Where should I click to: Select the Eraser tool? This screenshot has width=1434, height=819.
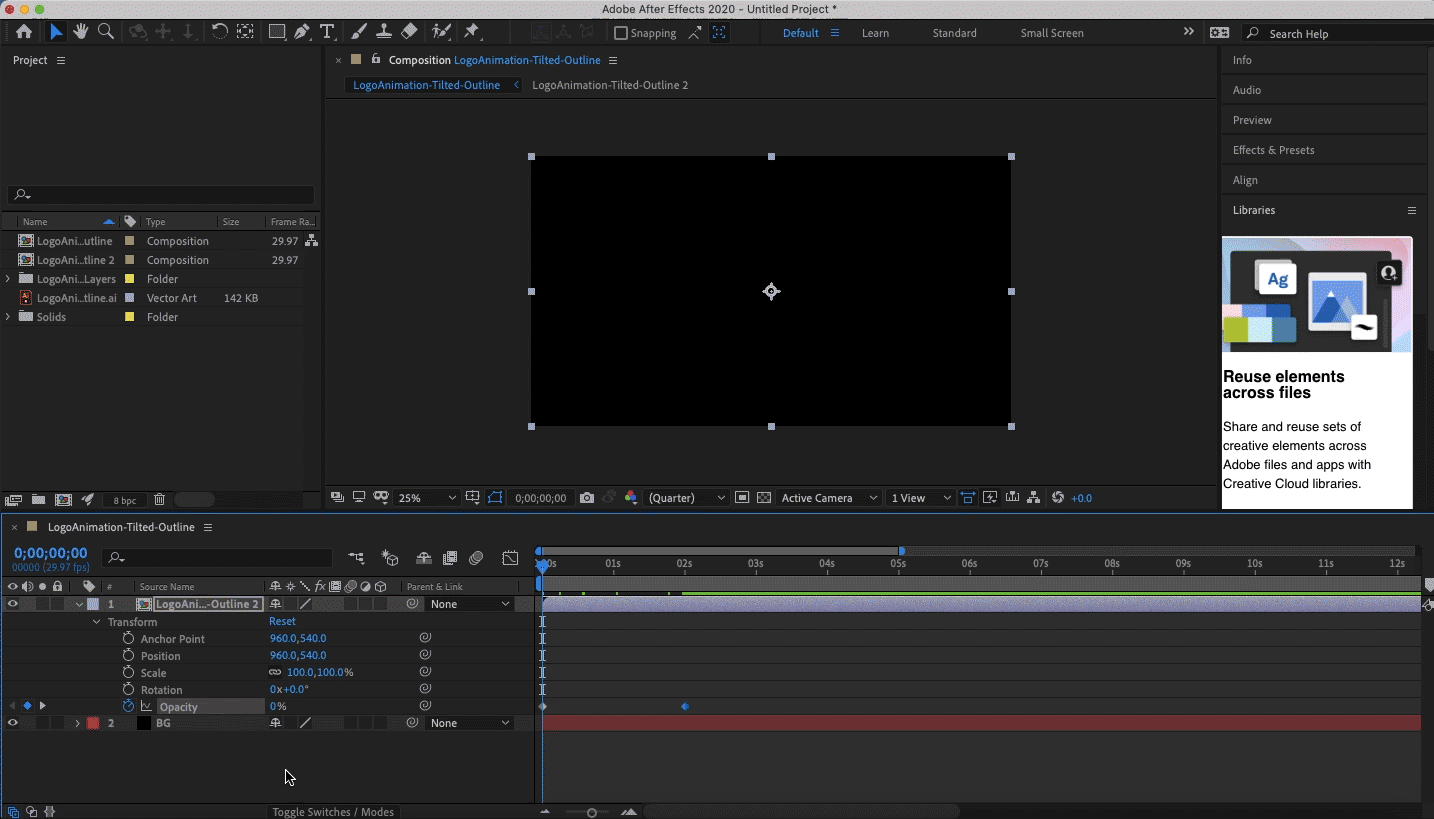[x=409, y=32]
